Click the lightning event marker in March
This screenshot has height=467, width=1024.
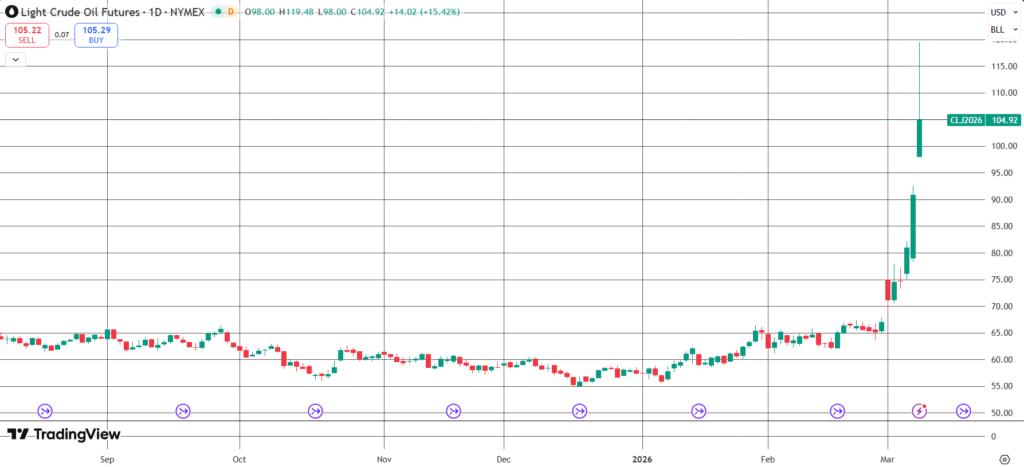coord(920,411)
